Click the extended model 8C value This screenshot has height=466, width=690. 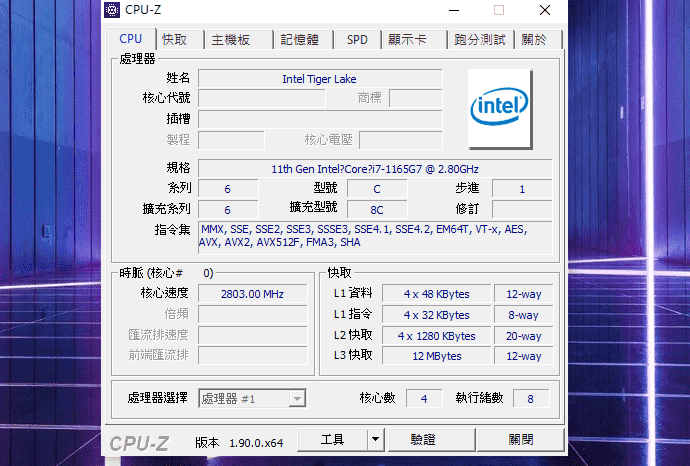pyautogui.click(x=377, y=210)
